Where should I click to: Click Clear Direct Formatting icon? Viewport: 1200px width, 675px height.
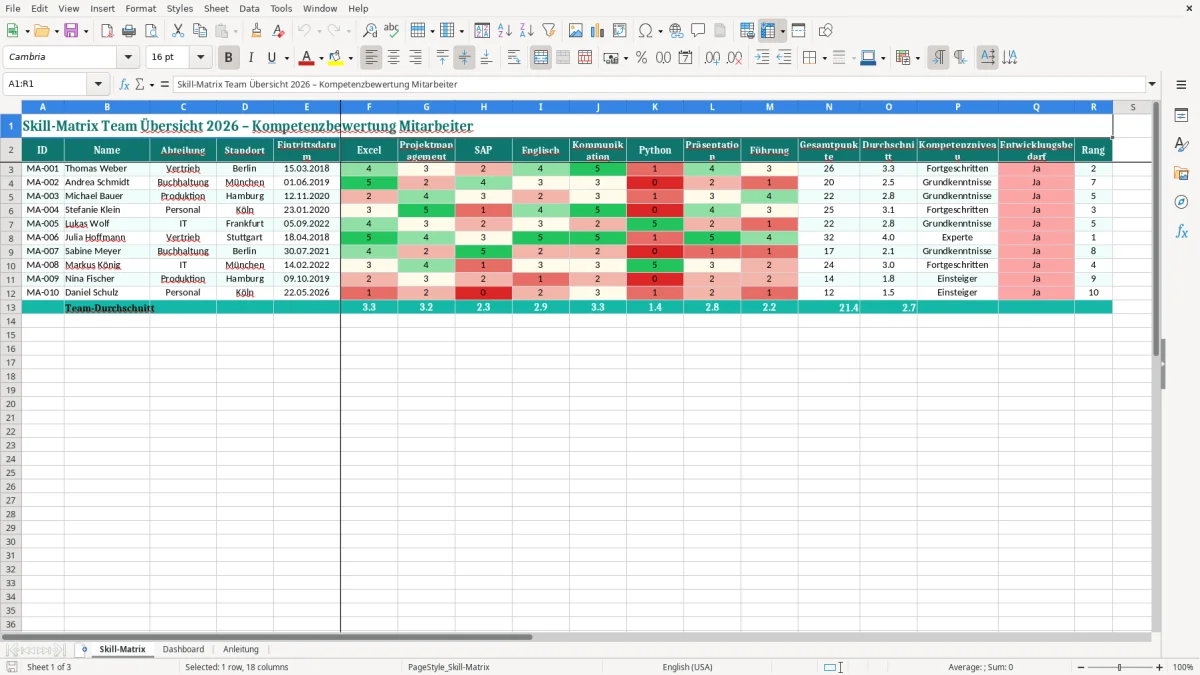[x=279, y=31]
